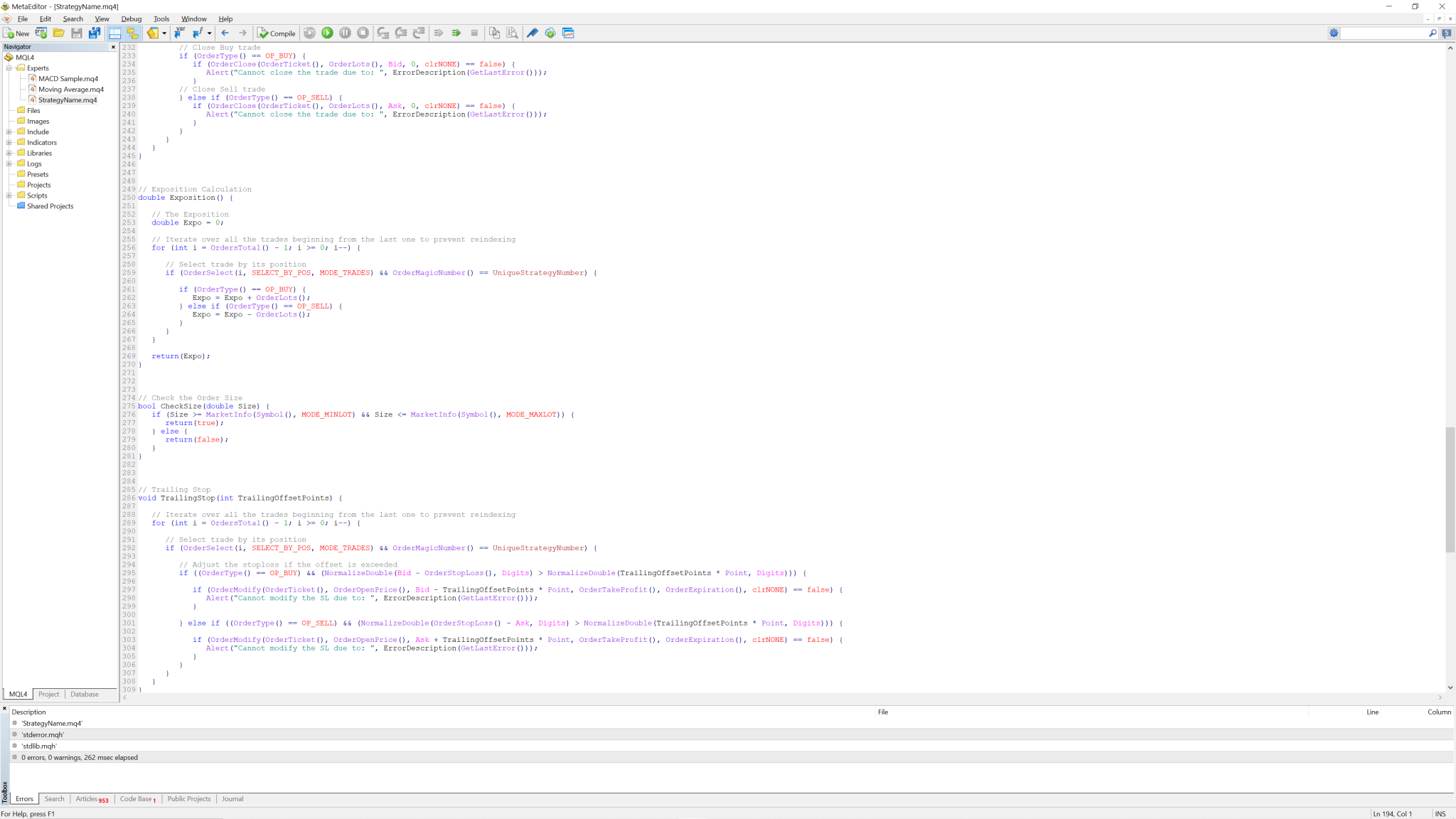Click the vertical editor scrollbar thumb
The width and height of the screenshot is (1456, 819).
coord(1450,489)
